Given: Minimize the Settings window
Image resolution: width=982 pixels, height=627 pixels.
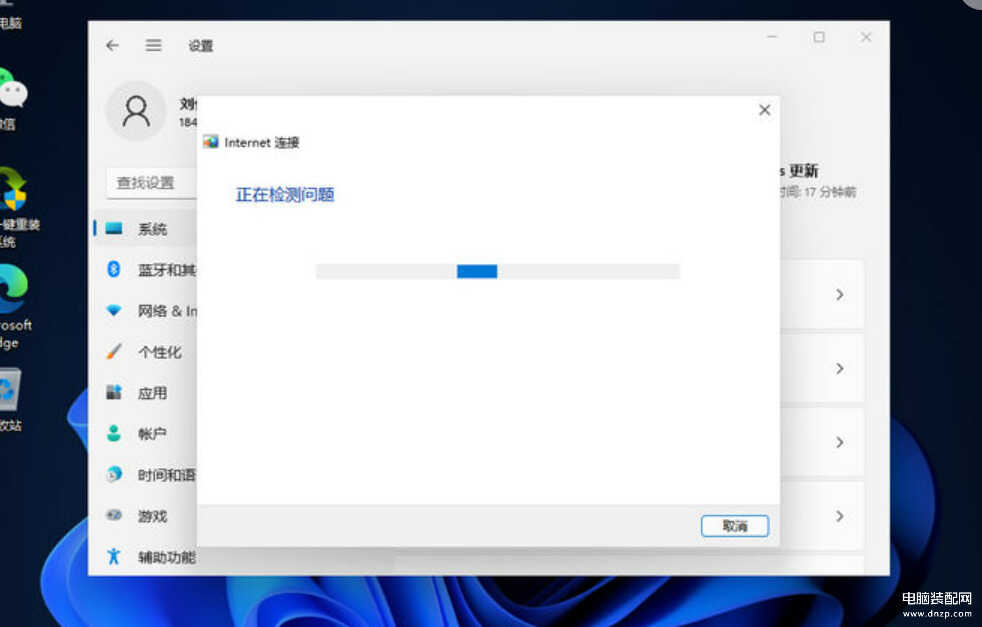Looking at the screenshot, I should pos(772,37).
